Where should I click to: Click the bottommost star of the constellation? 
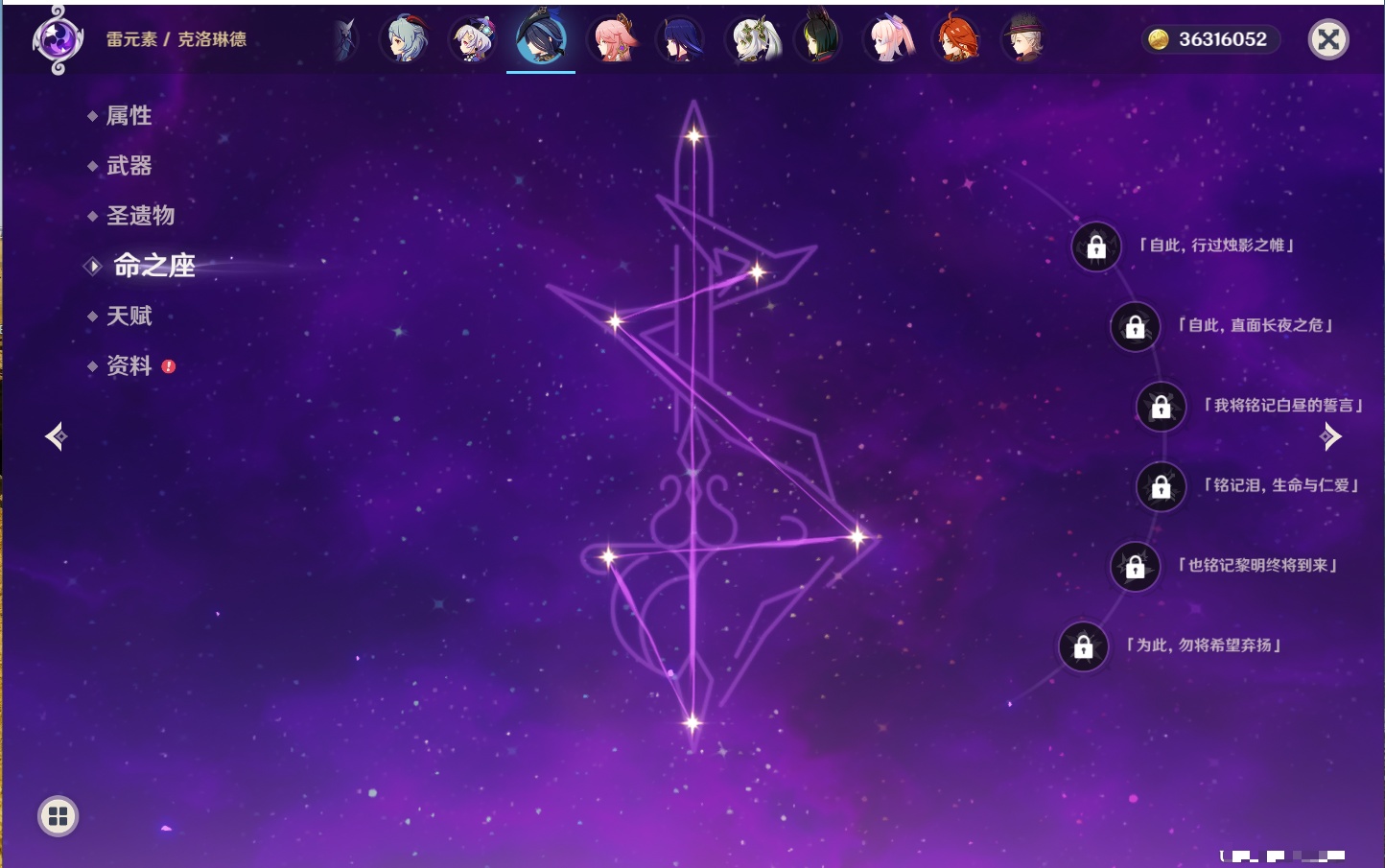coord(692,723)
